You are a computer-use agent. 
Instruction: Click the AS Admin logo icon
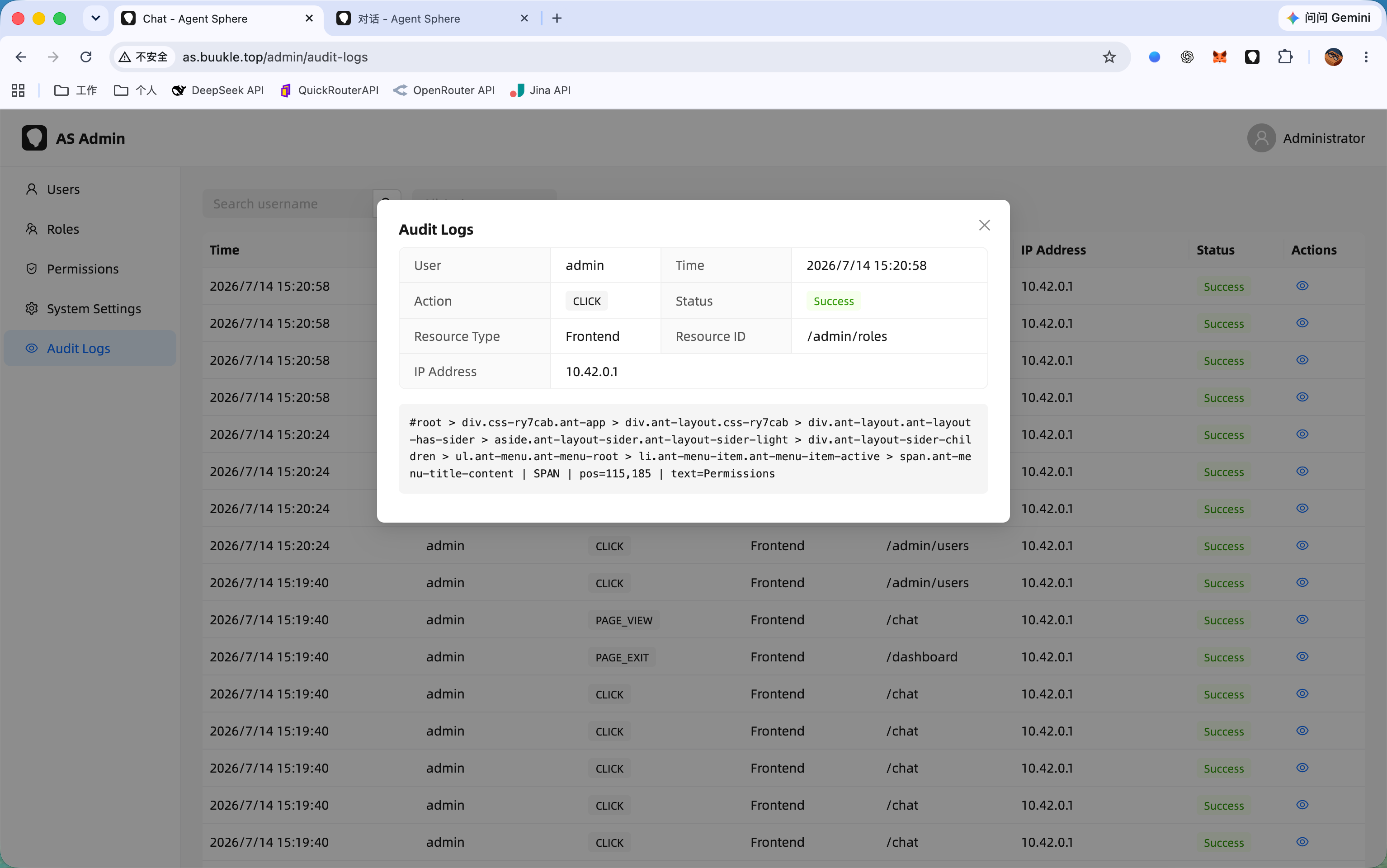pyautogui.click(x=34, y=138)
